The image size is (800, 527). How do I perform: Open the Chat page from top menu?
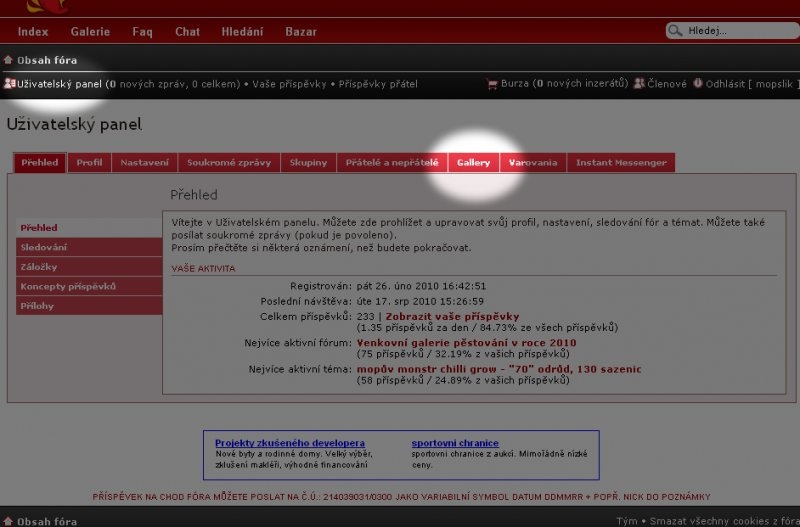coord(187,32)
